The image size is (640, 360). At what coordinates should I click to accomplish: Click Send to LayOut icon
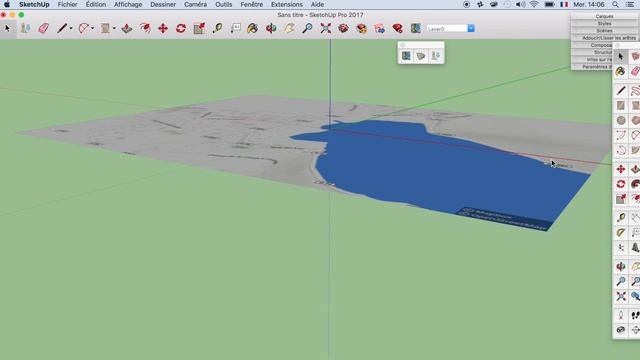pos(380,28)
